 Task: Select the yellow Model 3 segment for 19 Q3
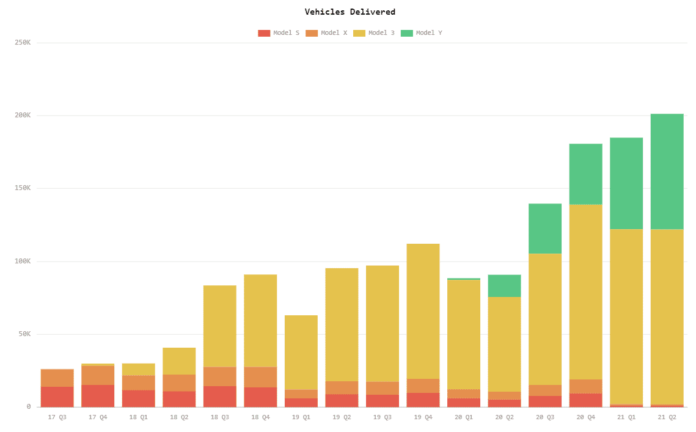coord(382,324)
